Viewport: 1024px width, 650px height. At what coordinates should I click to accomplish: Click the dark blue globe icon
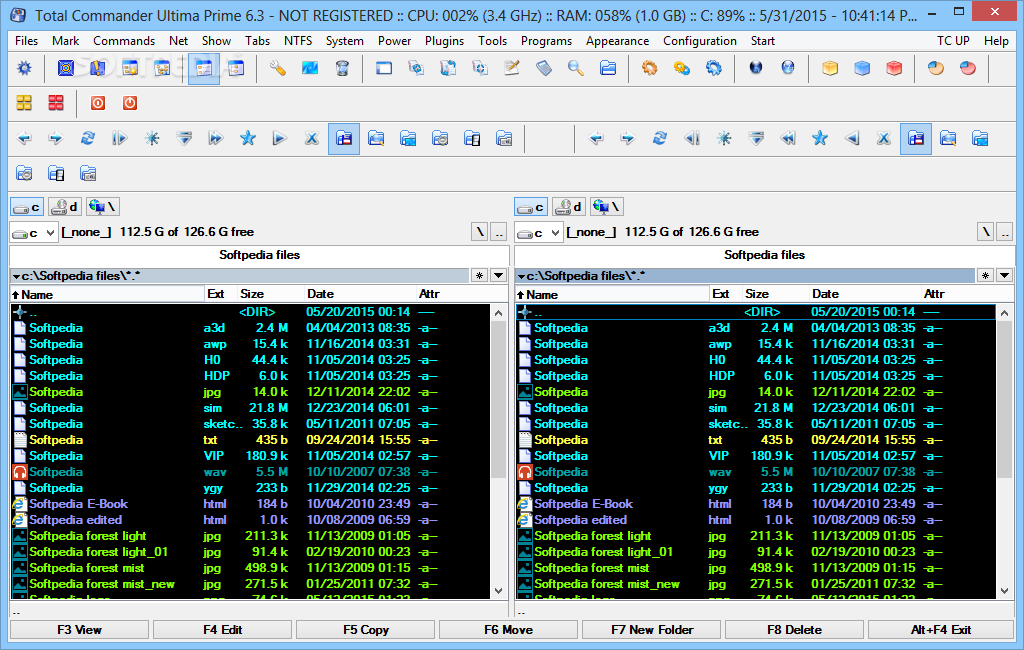click(x=756, y=68)
